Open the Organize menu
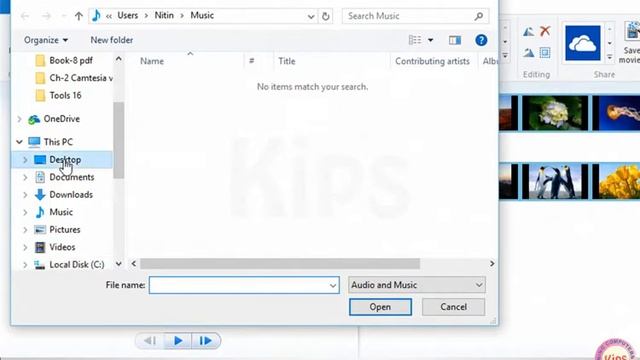 point(46,40)
